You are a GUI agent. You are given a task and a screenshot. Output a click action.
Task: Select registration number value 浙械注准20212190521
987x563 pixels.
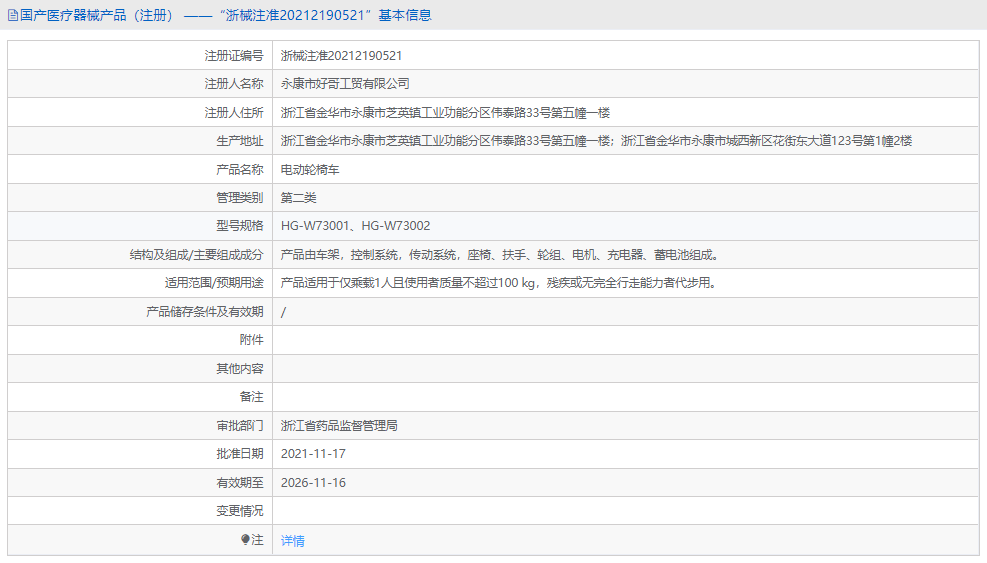(x=341, y=55)
